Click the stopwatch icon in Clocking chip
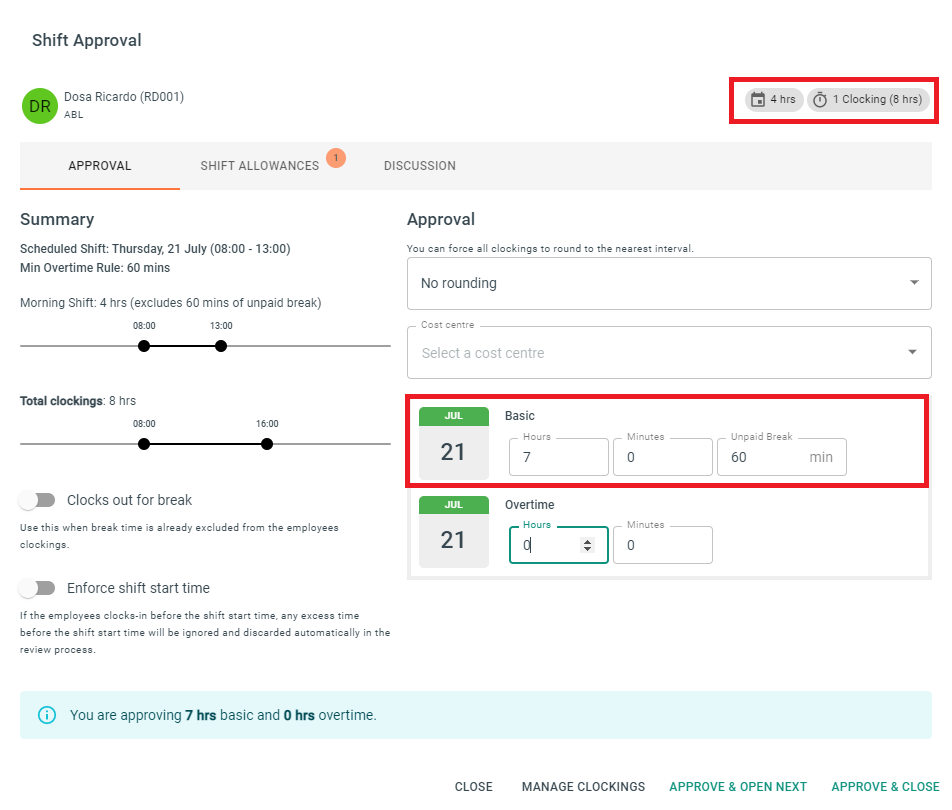 (x=820, y=100)
